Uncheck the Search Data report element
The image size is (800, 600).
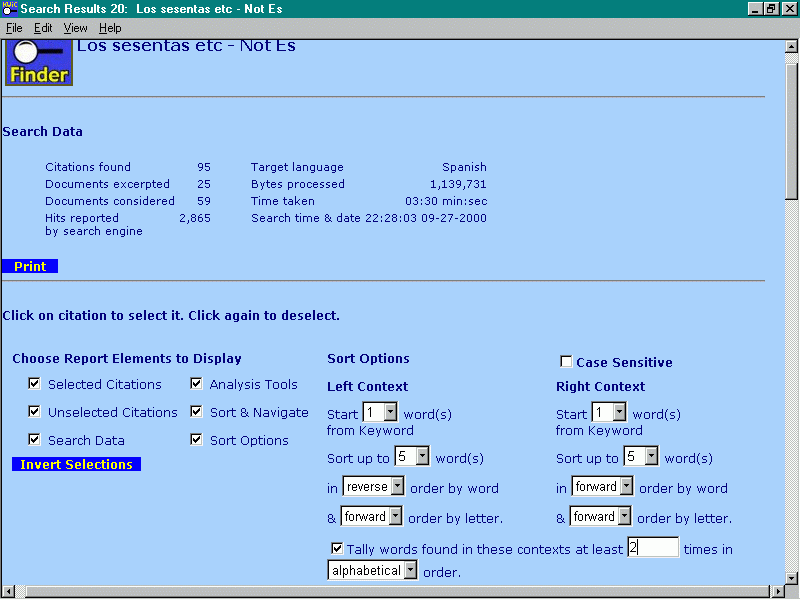(34, 440)
